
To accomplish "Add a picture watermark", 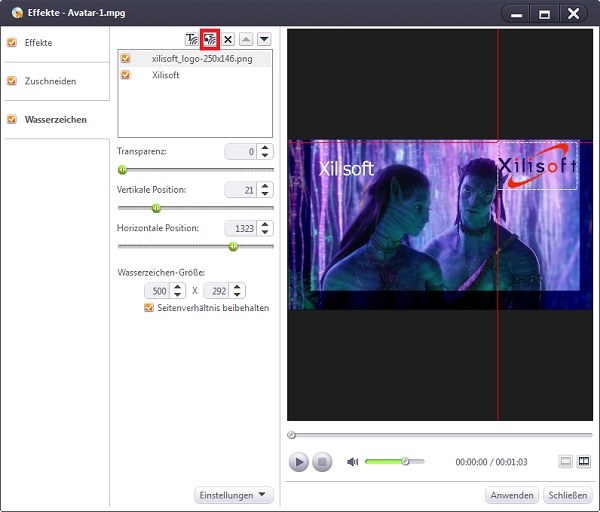I will coord(210,39).
